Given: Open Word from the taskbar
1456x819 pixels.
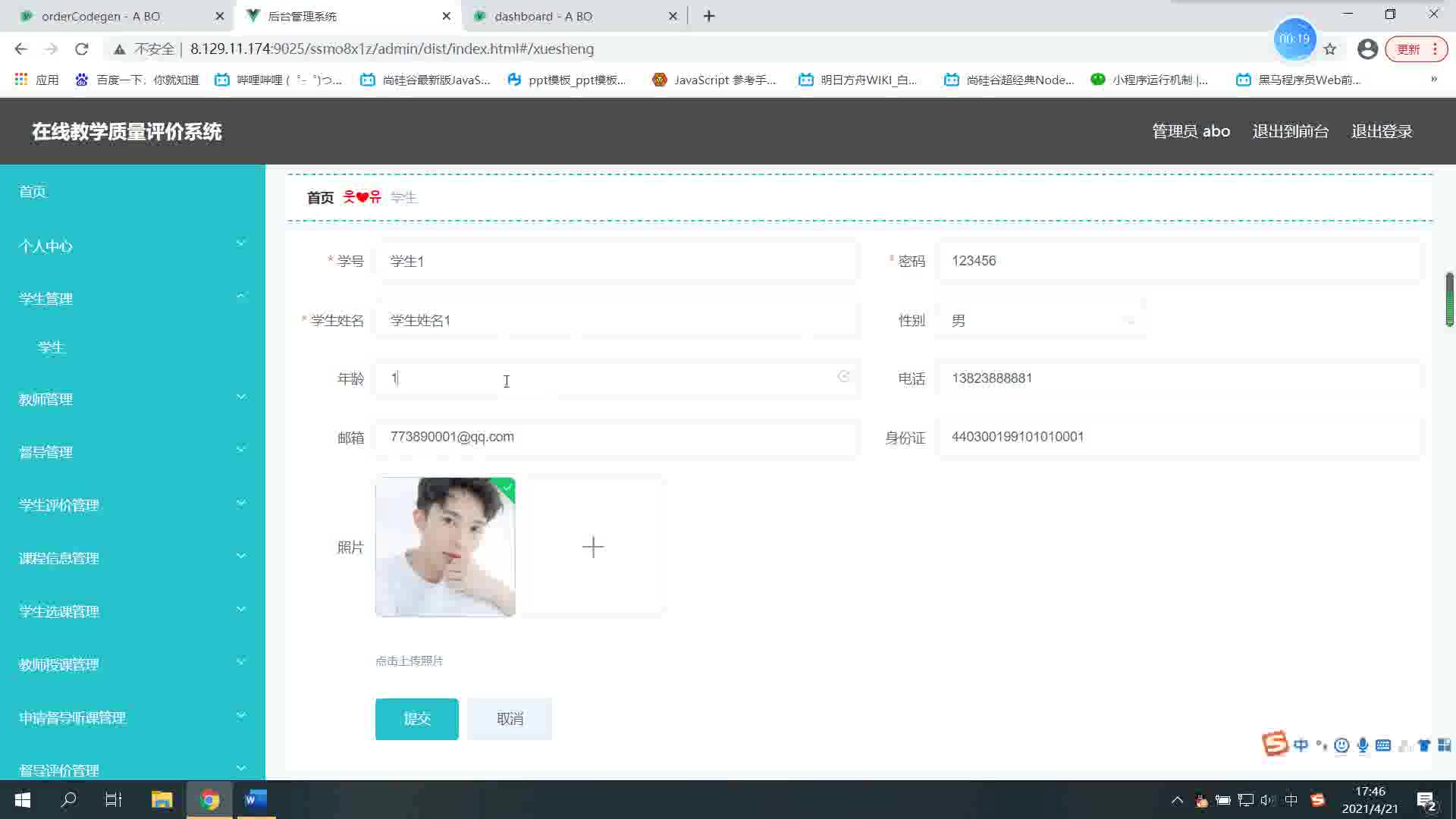Looking at the screenshot, I should pyautogui.click(x=256, y=799).
